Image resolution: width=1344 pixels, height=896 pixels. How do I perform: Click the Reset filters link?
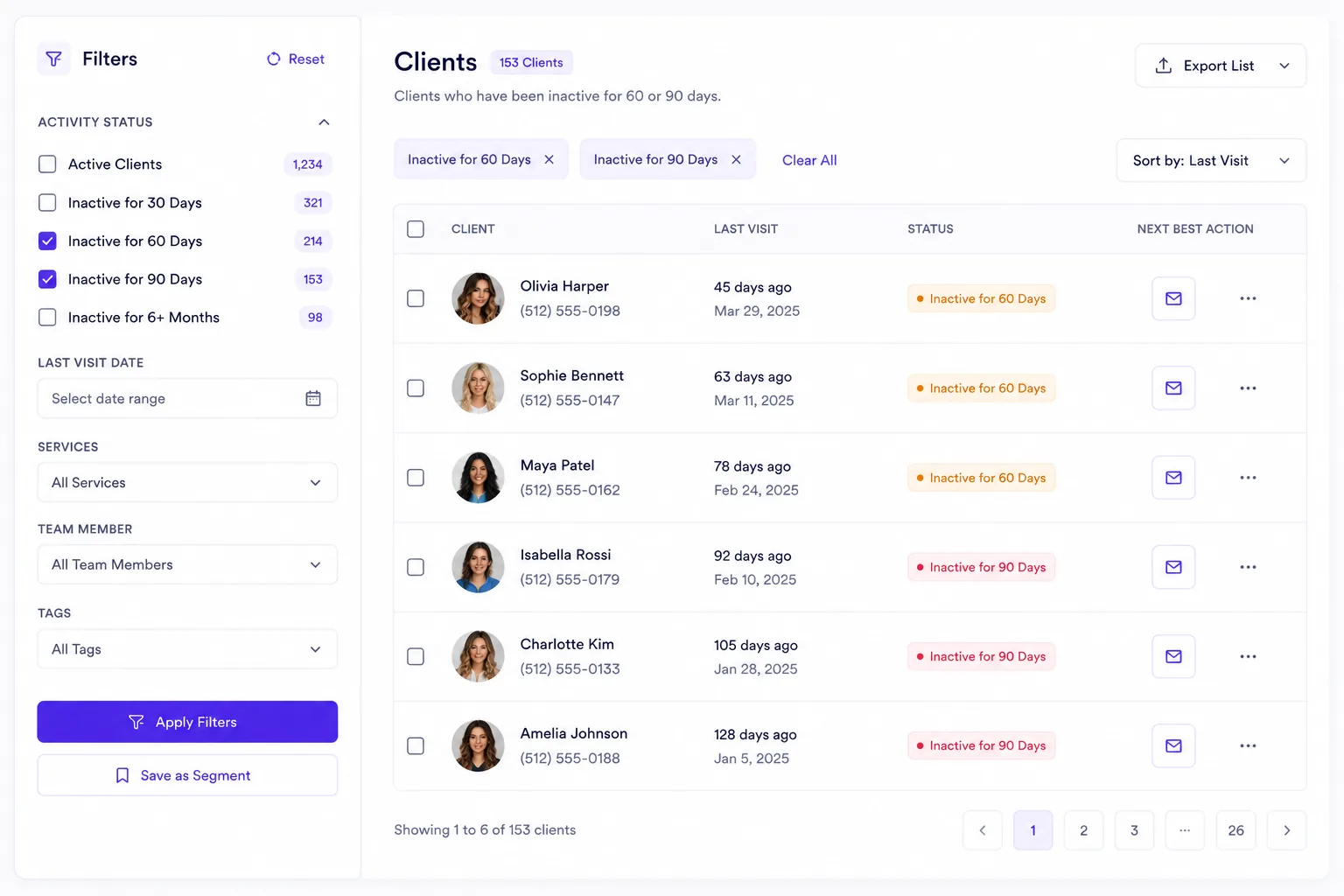296,59
